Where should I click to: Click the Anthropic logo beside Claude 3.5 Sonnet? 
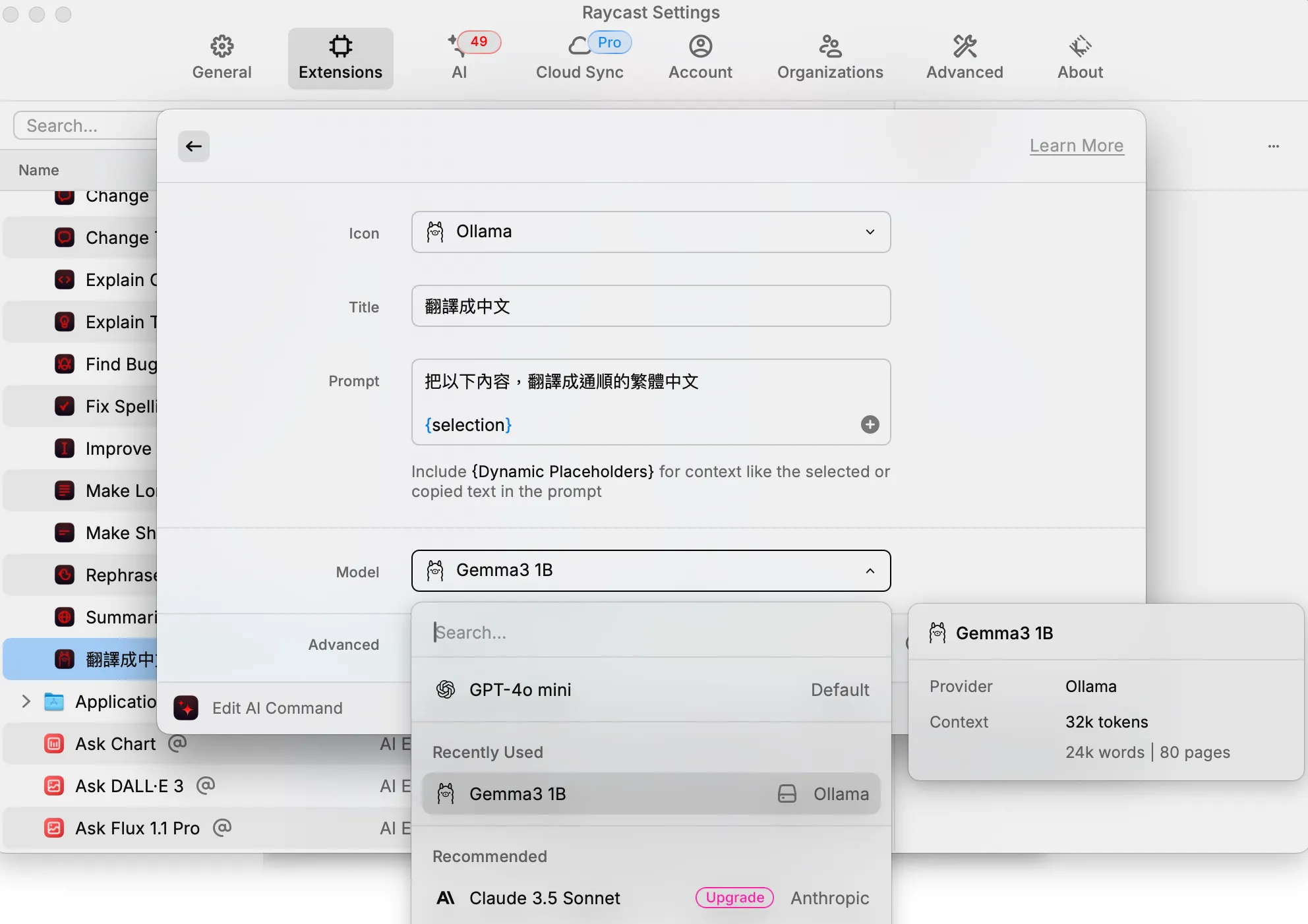click(x=446, y=898)
